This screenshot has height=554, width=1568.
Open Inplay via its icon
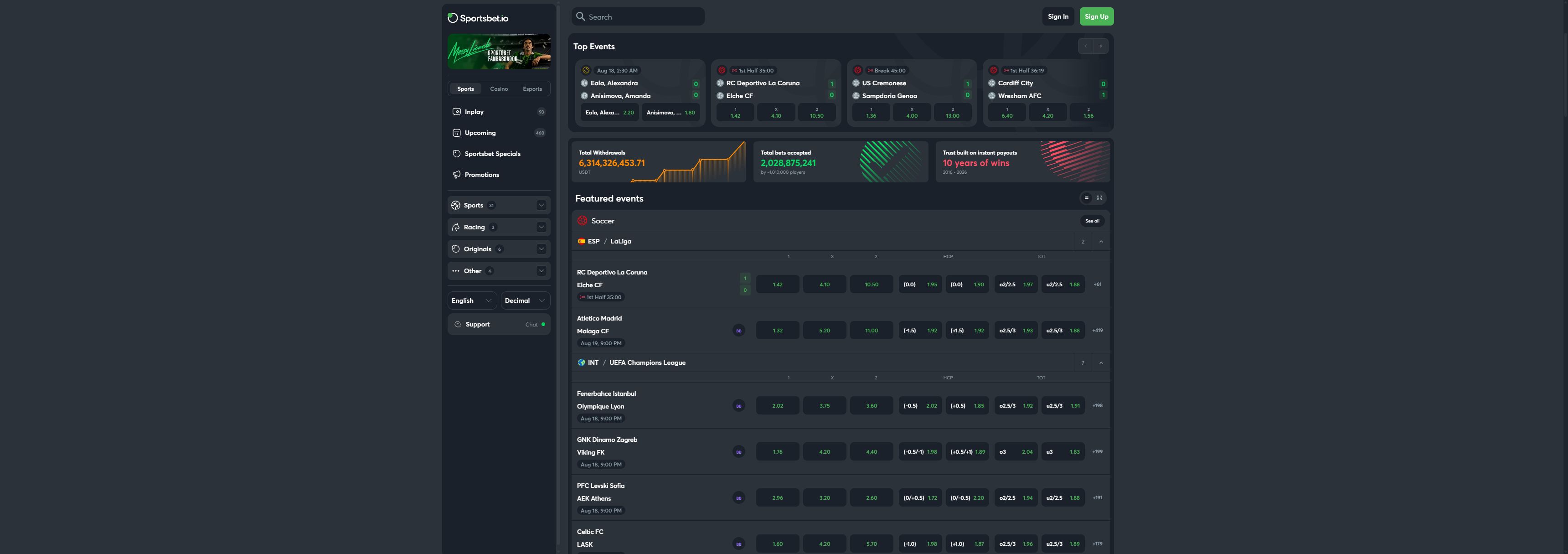point(457,112)
